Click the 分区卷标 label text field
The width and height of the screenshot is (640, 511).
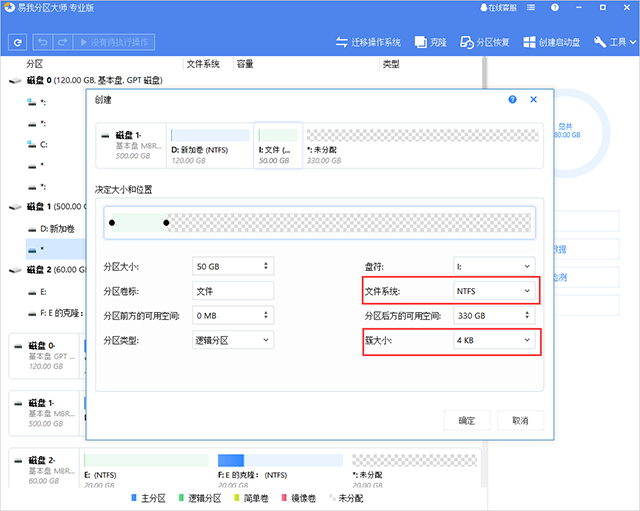(232, 291)
